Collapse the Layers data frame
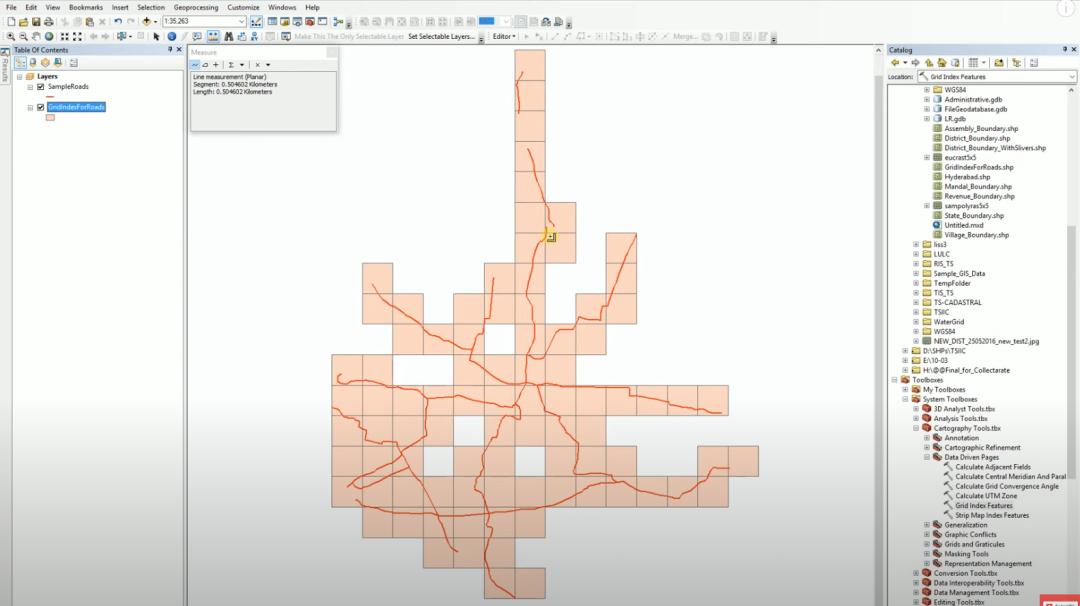The image size is (1080, 606). click(20, 76)
